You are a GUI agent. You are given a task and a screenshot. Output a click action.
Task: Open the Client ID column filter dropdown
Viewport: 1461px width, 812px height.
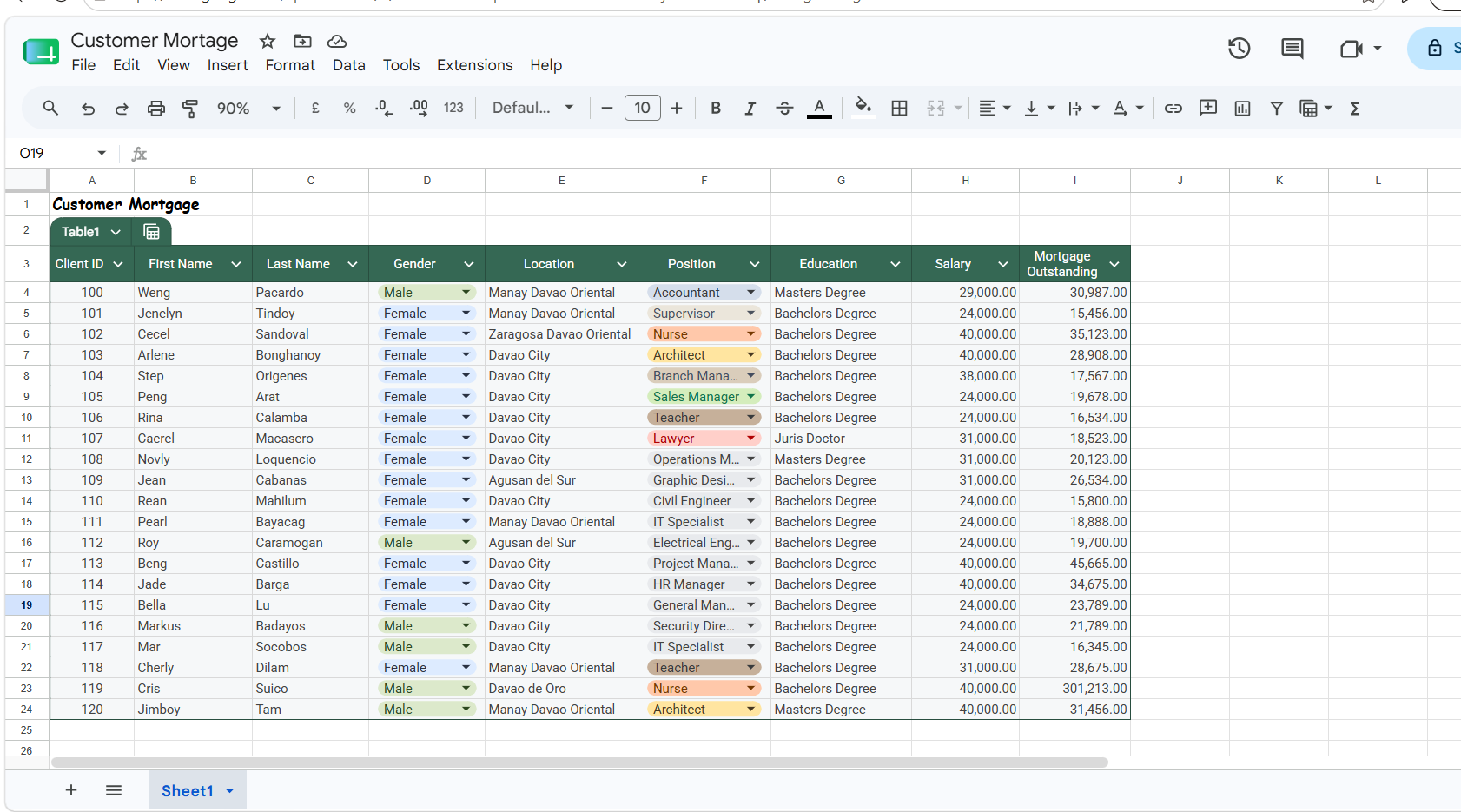118,264
